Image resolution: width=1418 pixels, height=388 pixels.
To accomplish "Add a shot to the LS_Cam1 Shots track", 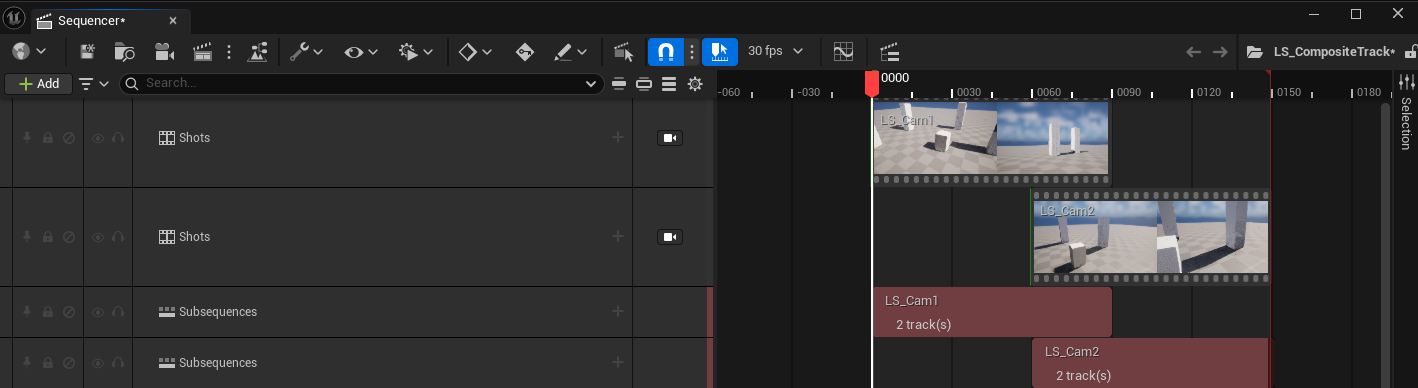I will [618, 137].
